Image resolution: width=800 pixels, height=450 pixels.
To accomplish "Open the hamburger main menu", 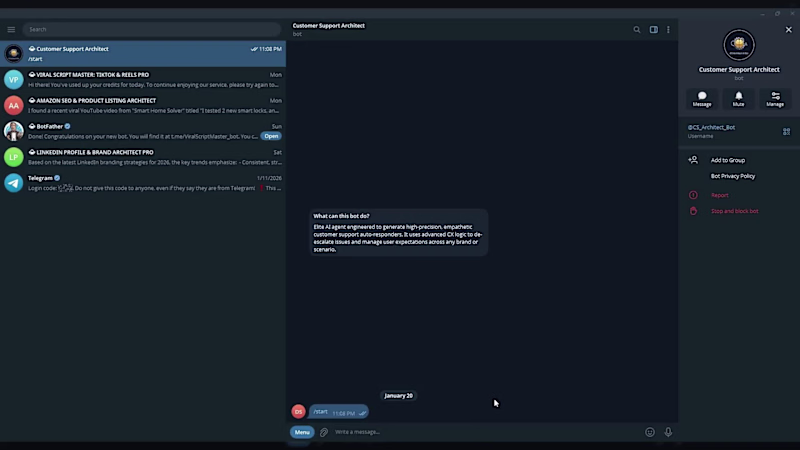I will point(11,30).
